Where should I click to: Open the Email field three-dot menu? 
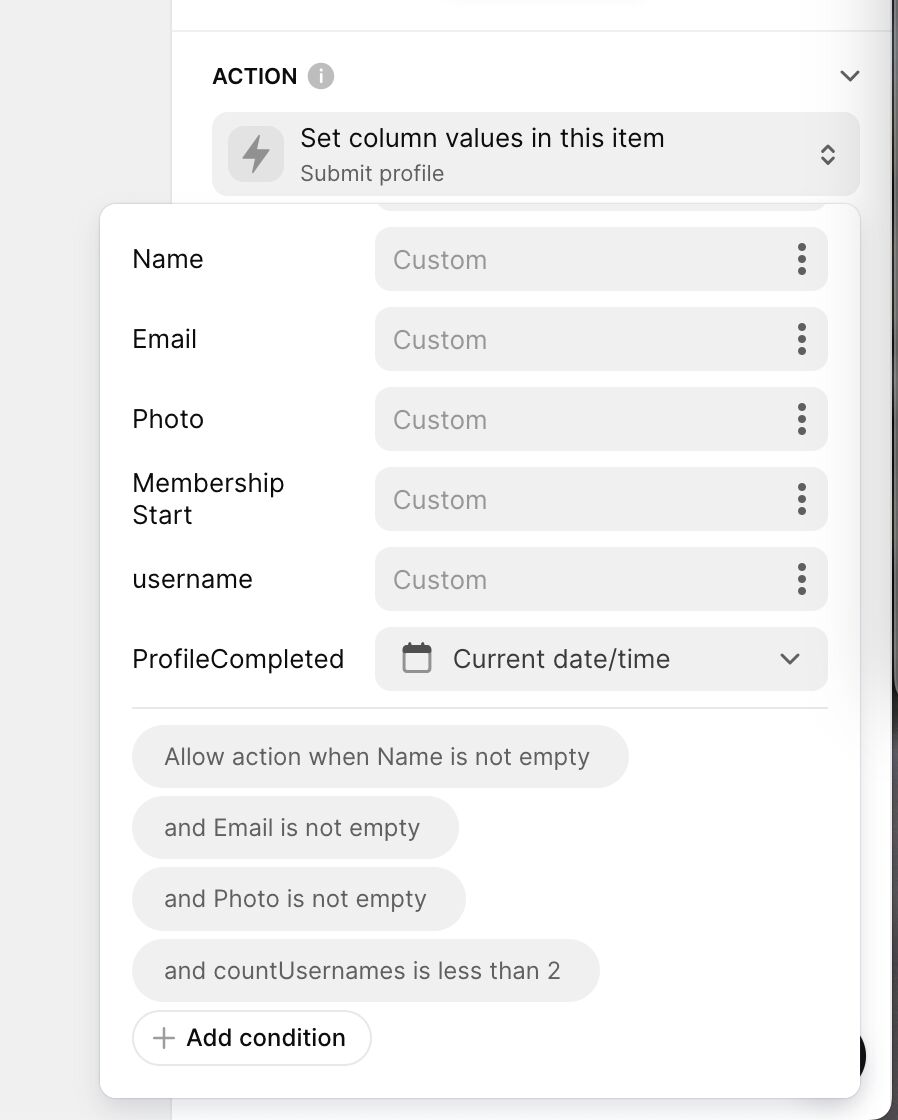pyautogui.click(x=802, y=339)
